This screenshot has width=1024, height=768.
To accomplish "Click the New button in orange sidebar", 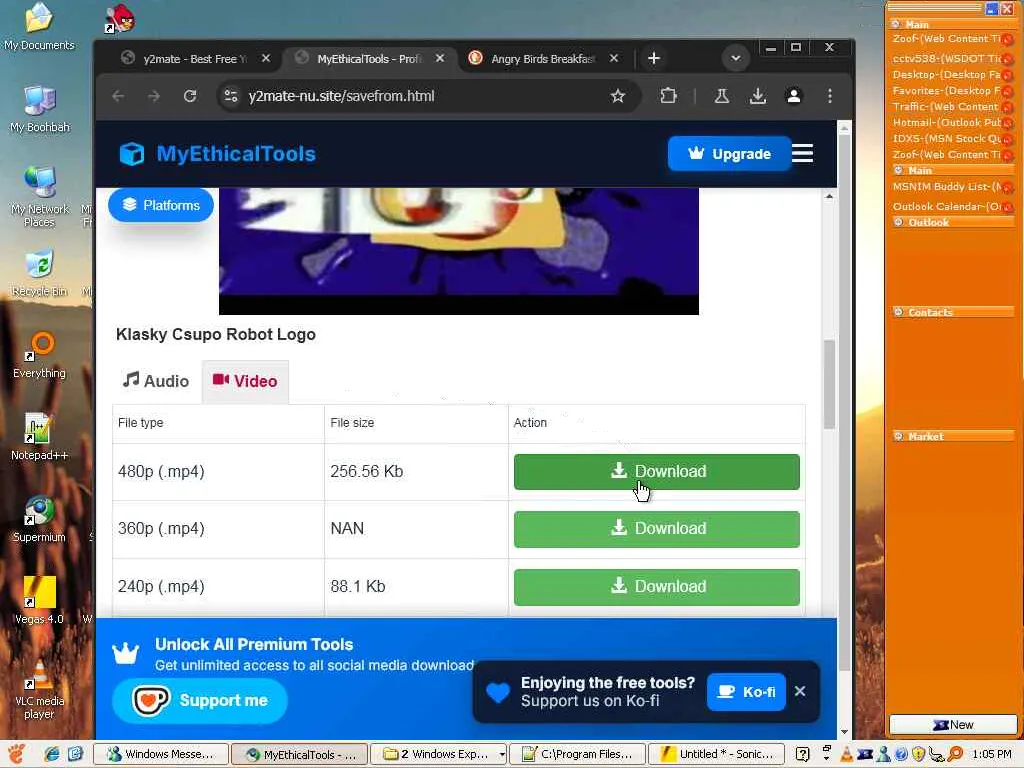I will (953, 725).
